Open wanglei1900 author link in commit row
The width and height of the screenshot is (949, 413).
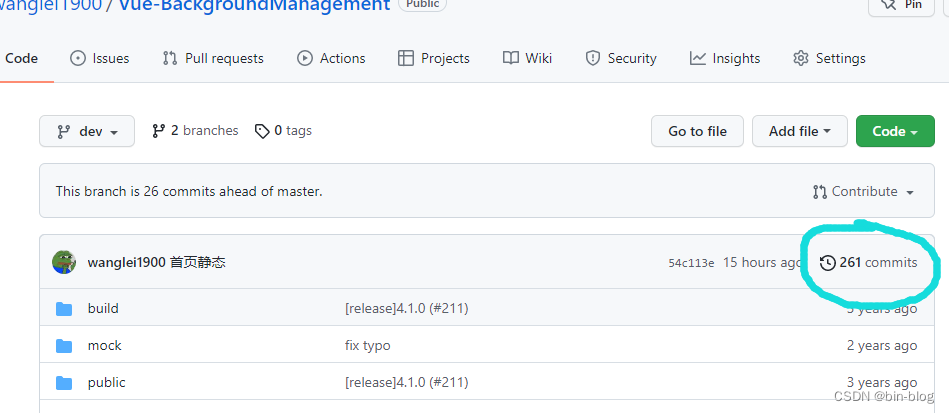pyautogui.click(x=126, y=263)
